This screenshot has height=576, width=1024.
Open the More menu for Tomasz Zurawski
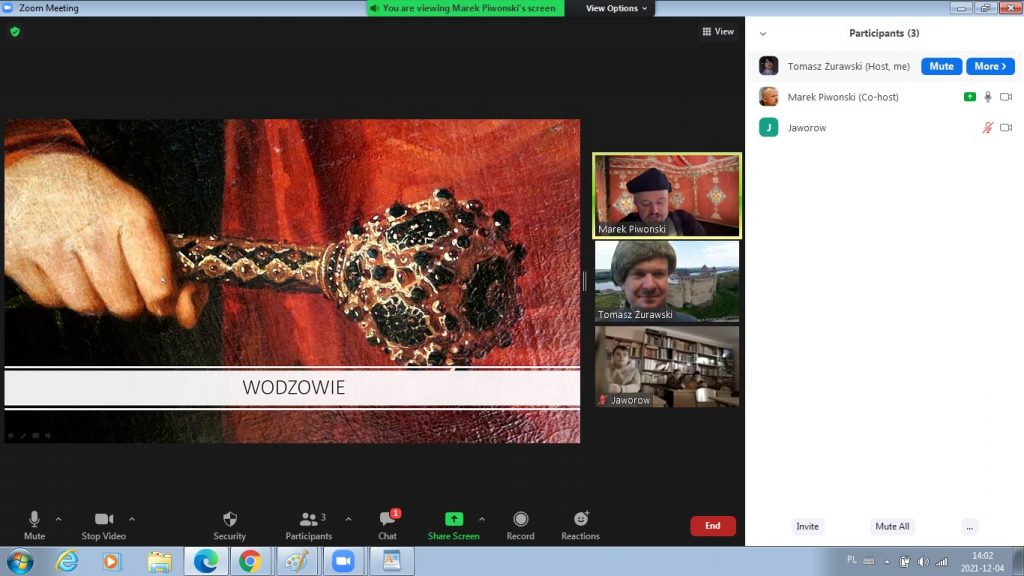coord(990,66)
